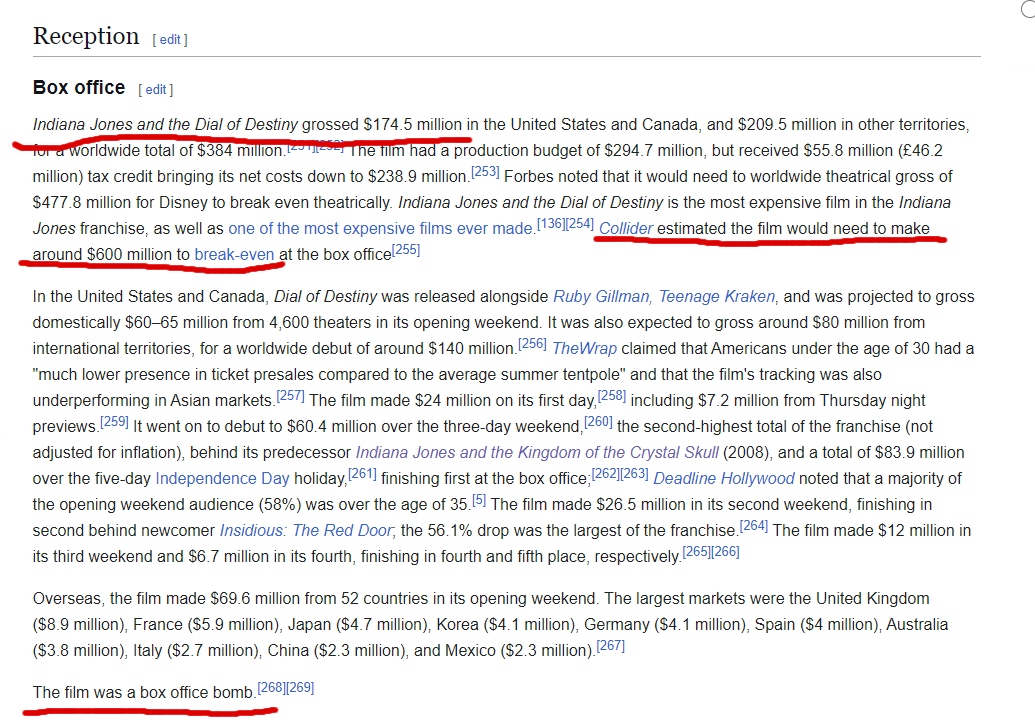This screenshot has width=1035, height=724.
Task: Click citation [269]
Action: [300, 688]
